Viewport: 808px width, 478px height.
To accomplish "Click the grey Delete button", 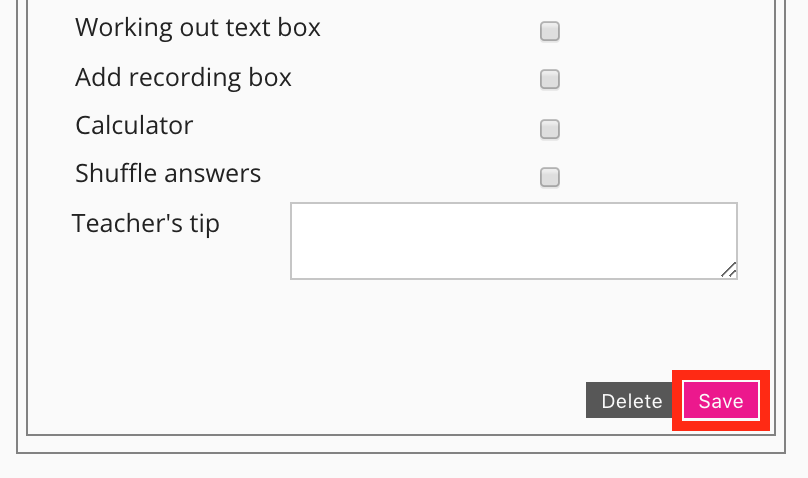I will (631, 401).
